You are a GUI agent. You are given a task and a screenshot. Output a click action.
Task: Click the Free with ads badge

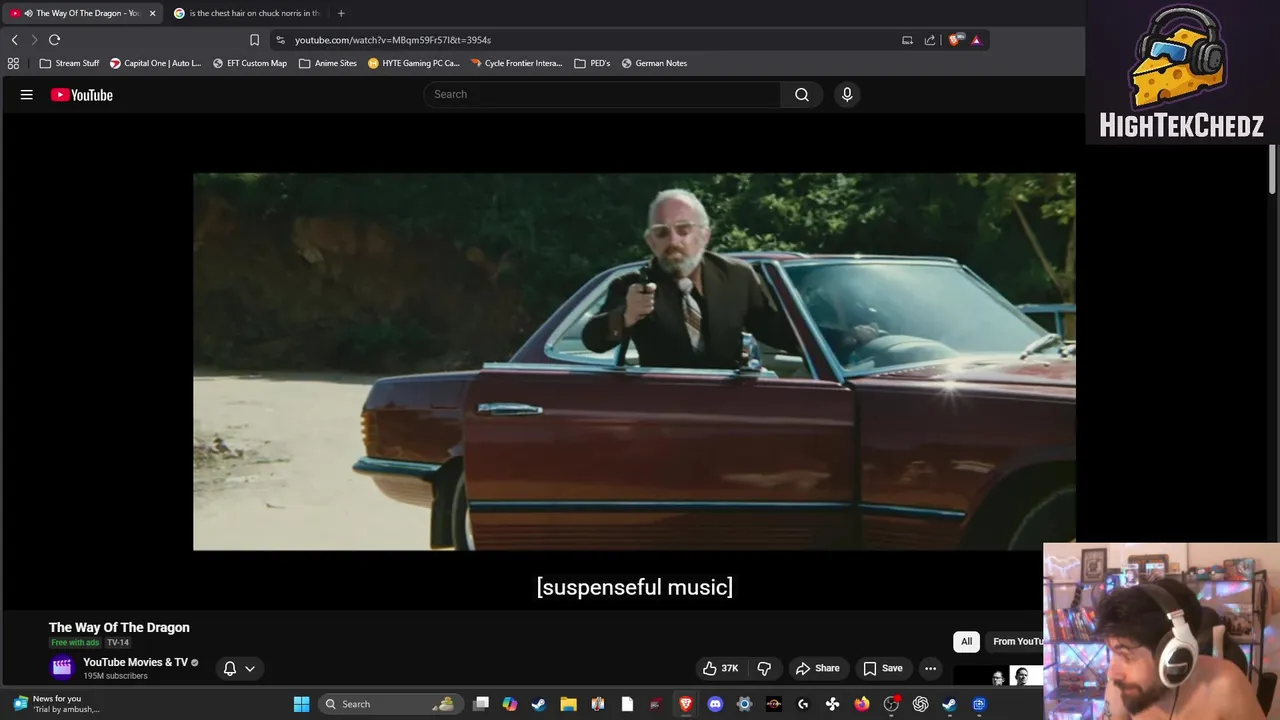coord(75,643)
